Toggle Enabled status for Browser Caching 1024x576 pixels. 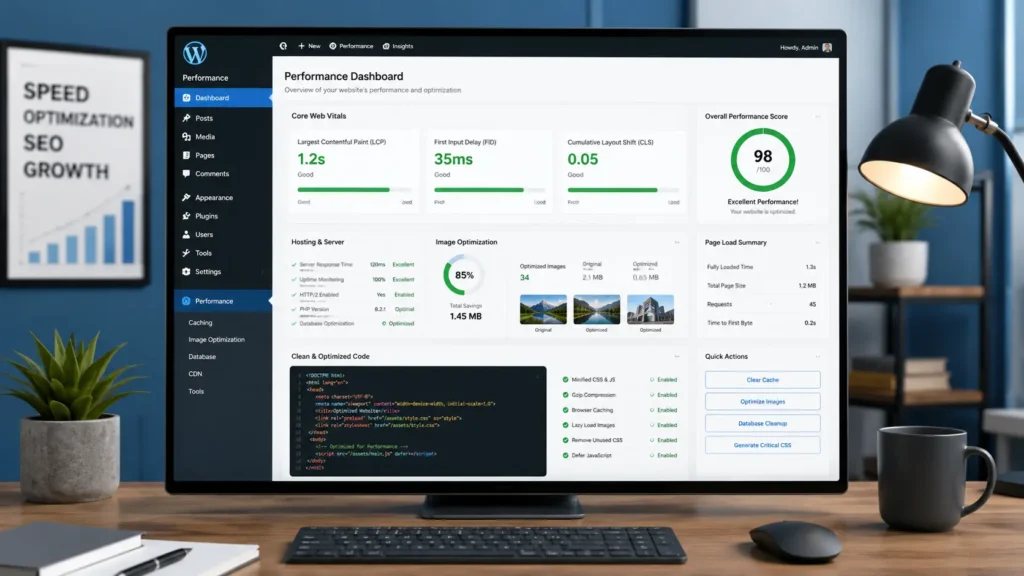click(x=664, y=410)
